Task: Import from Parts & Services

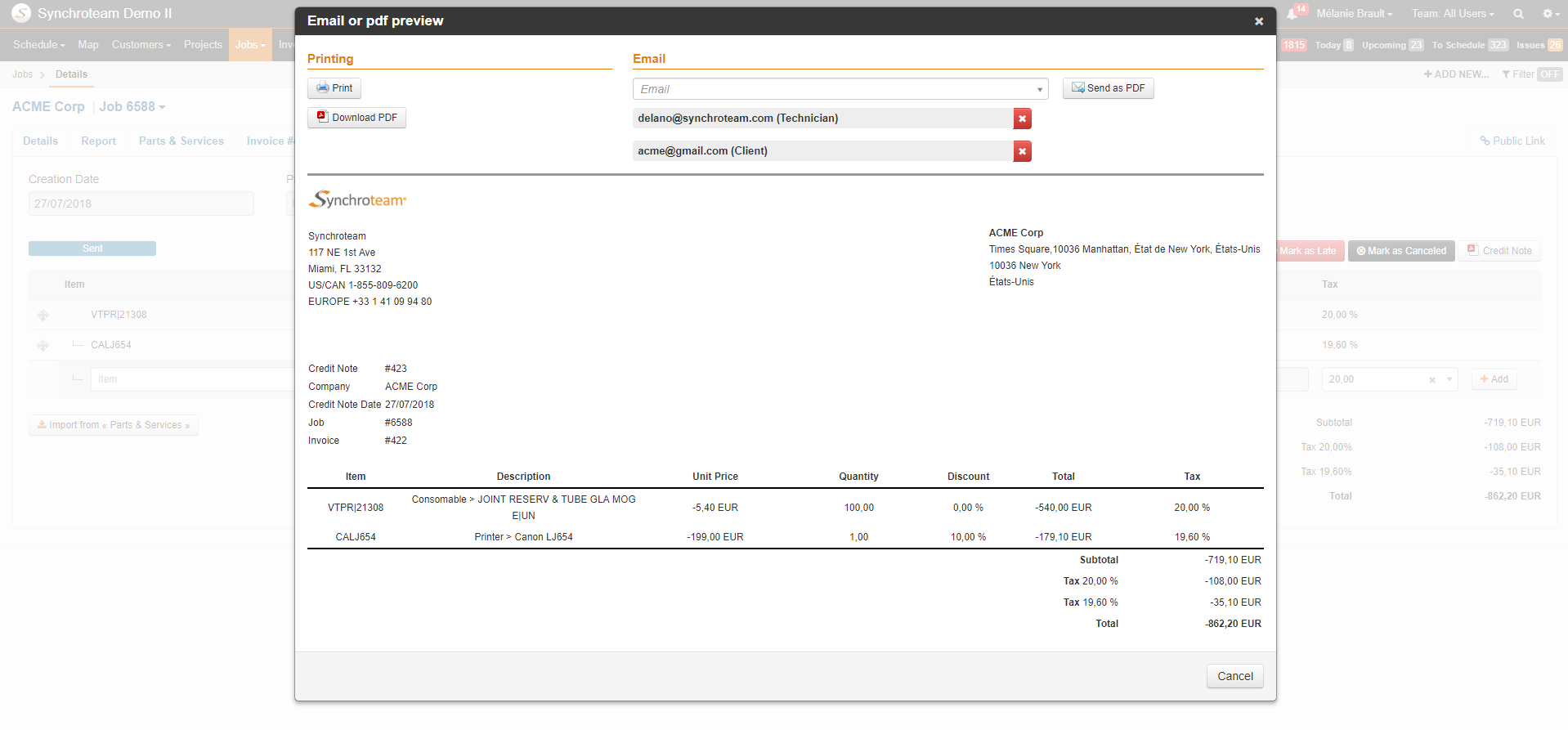Action: pyautogui.click(x=114, y=425)
